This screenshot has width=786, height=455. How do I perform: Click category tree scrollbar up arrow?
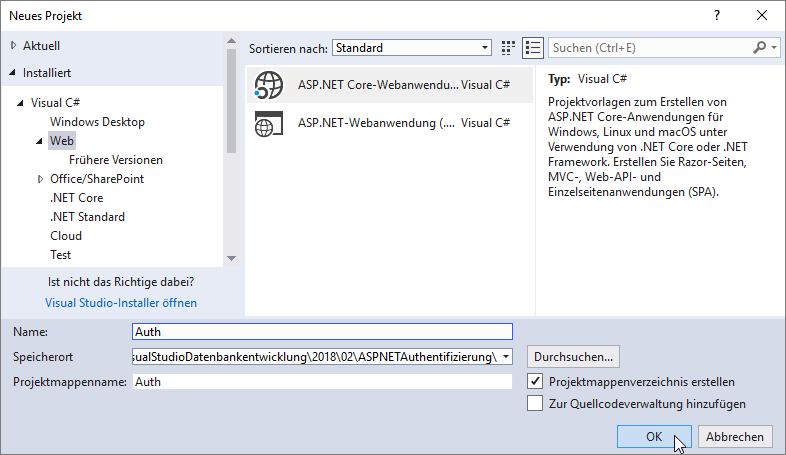(x=231, y=41)
